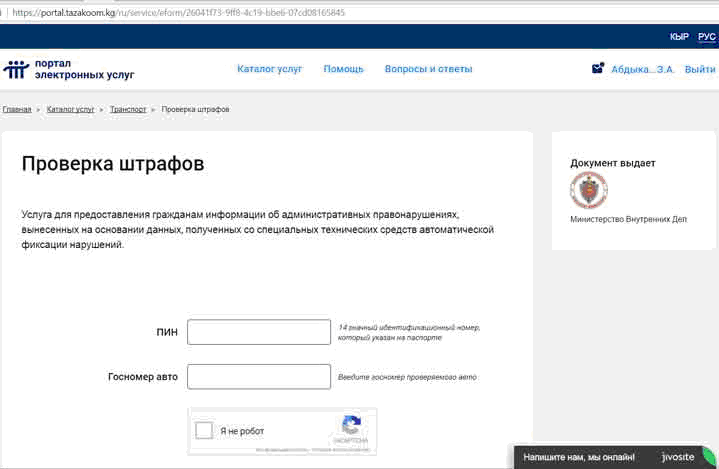Image resolution: width=719 pixels, height=469 pixels.
Task: Click the Госномер авто input field
Action: click(259, 376)
